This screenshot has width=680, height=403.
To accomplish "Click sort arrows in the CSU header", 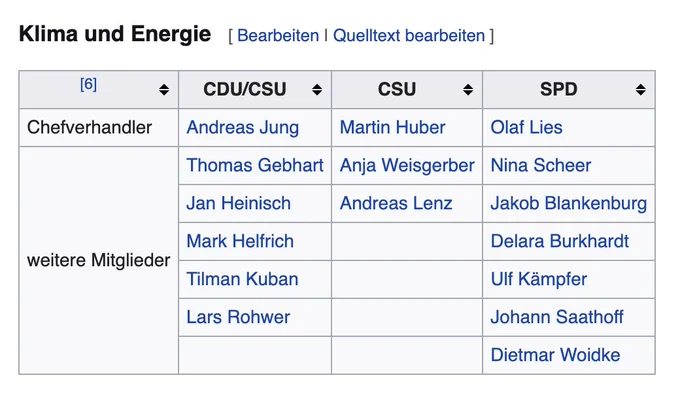I will coord(468,90).
